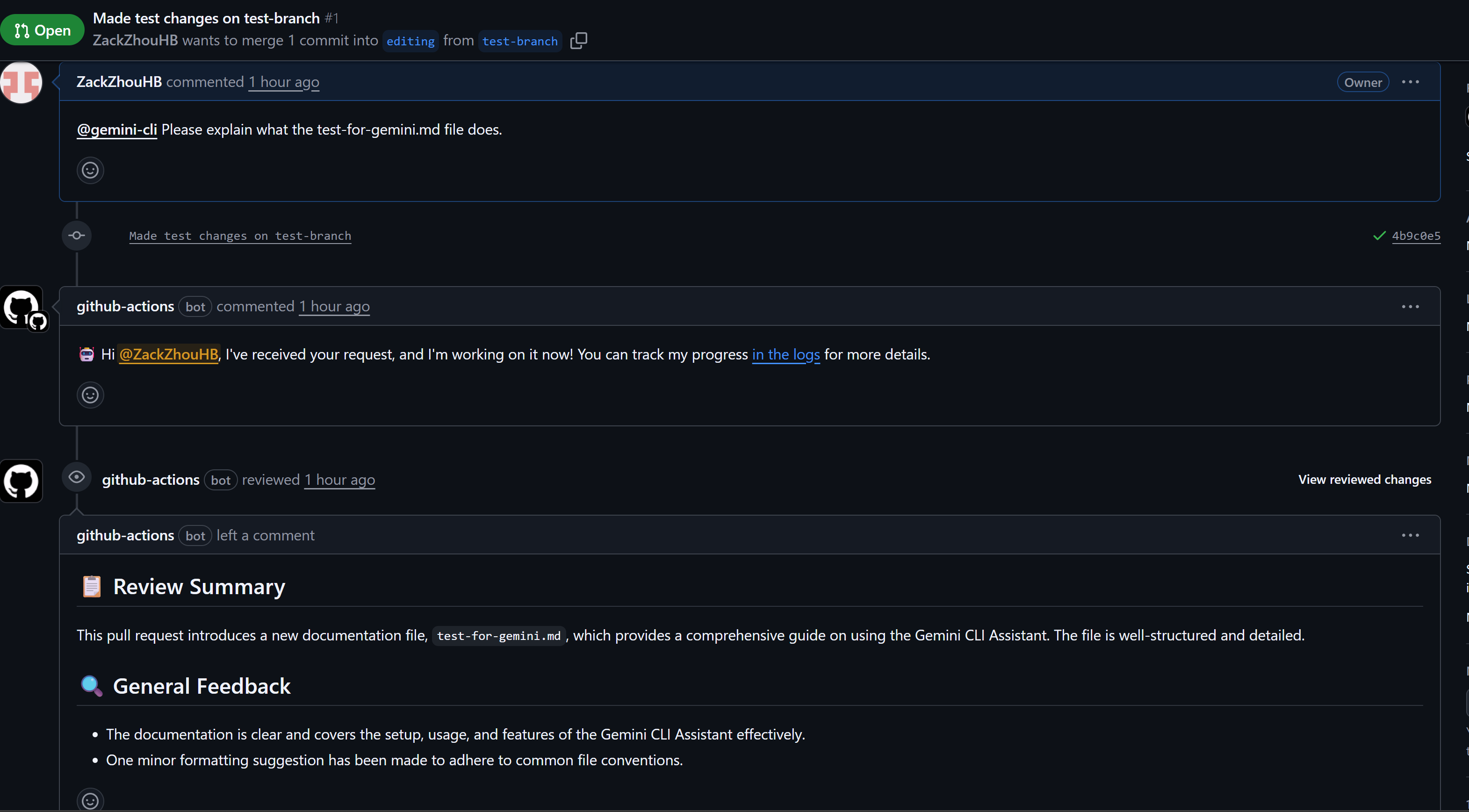The height and width of the screenshot is (812, 1469).
Task: Click the eye icon for the review event
Action: pos(76,477)
